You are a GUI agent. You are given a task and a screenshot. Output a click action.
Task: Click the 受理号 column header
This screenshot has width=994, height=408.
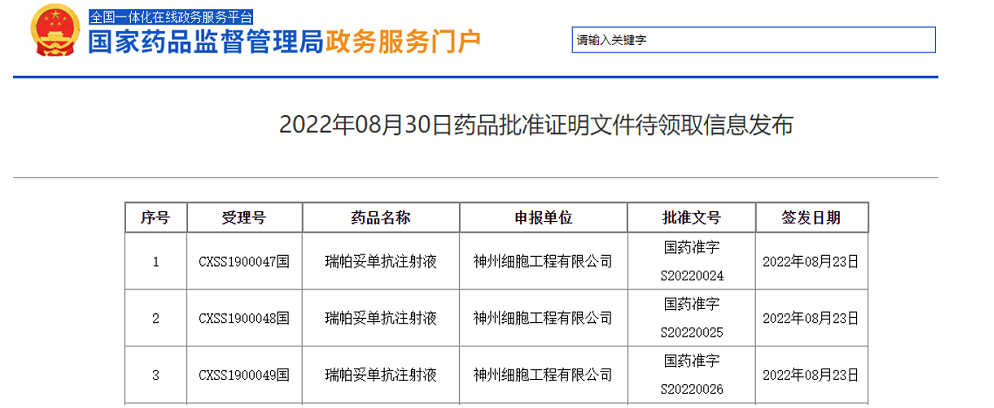click(x=244, y=218)
